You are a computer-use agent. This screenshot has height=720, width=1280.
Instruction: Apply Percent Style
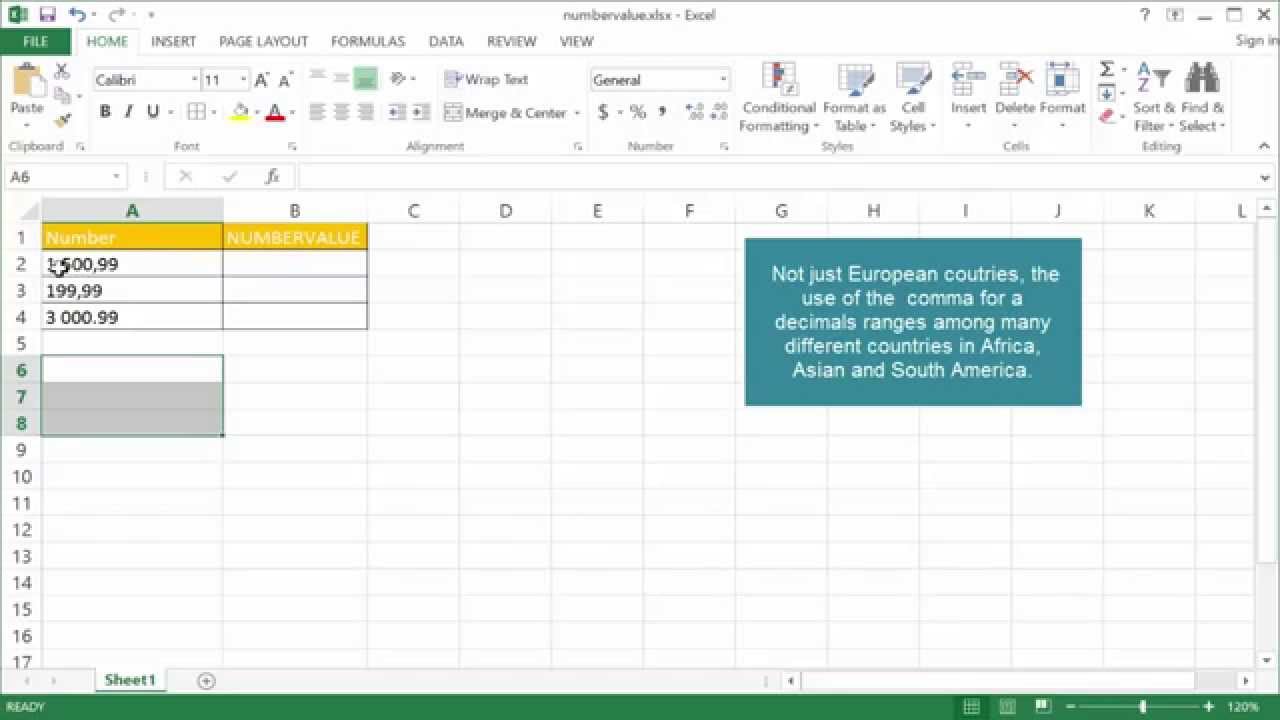[x=638, y=112]
